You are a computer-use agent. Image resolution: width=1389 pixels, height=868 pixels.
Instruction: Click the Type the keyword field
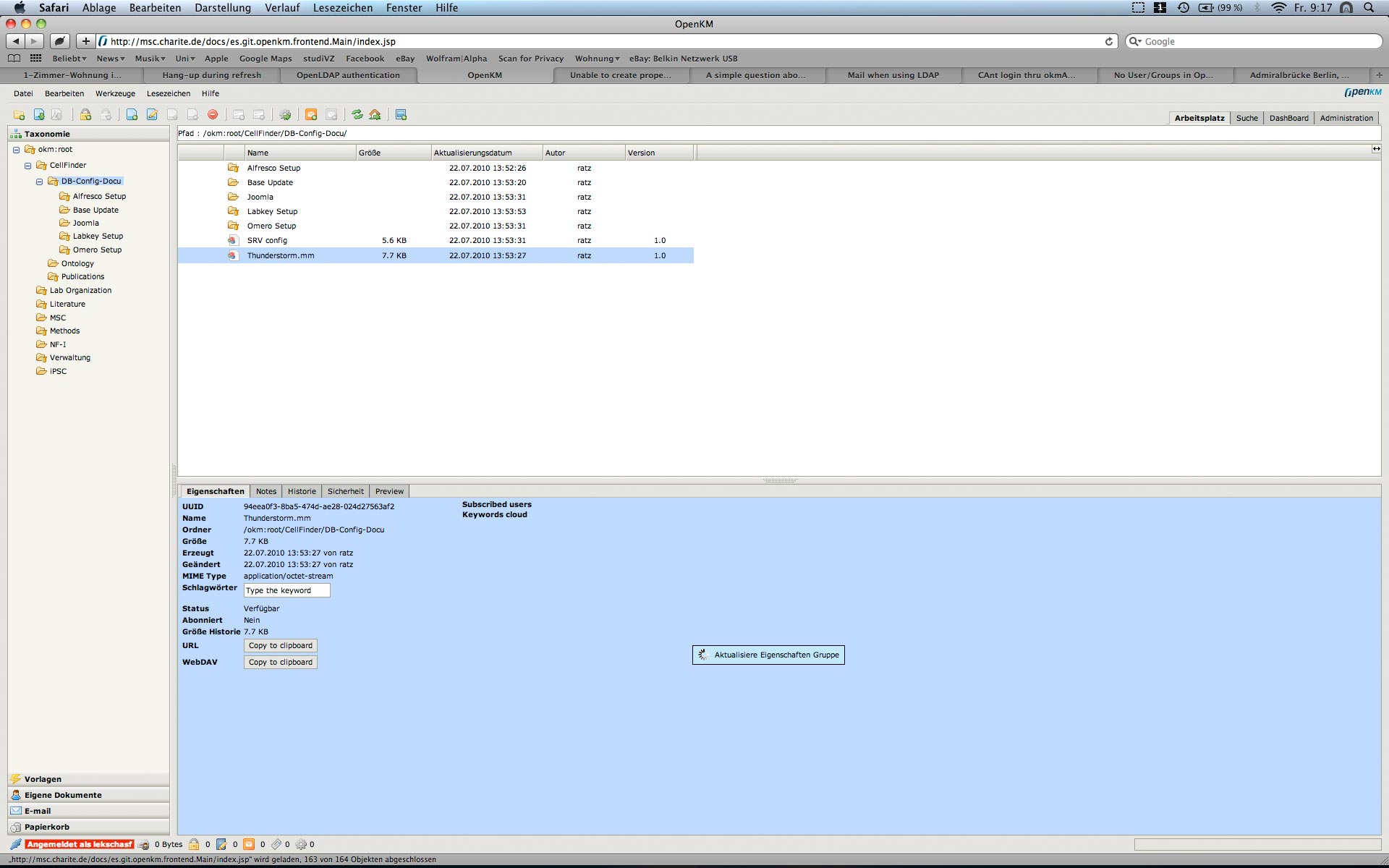pos(286,591)
